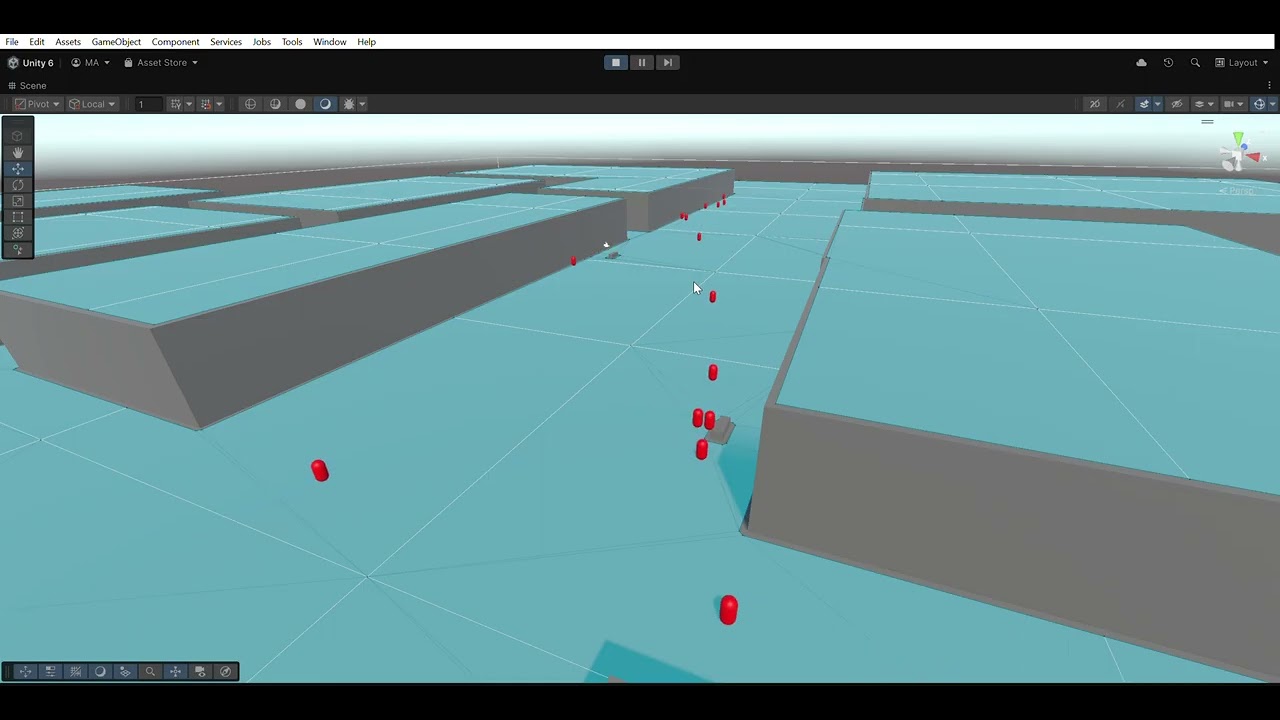Open the Unity search magnifier icon
Image resolution: width=1280 pixels, height=720 pixels.
[x=1195, y=63]
